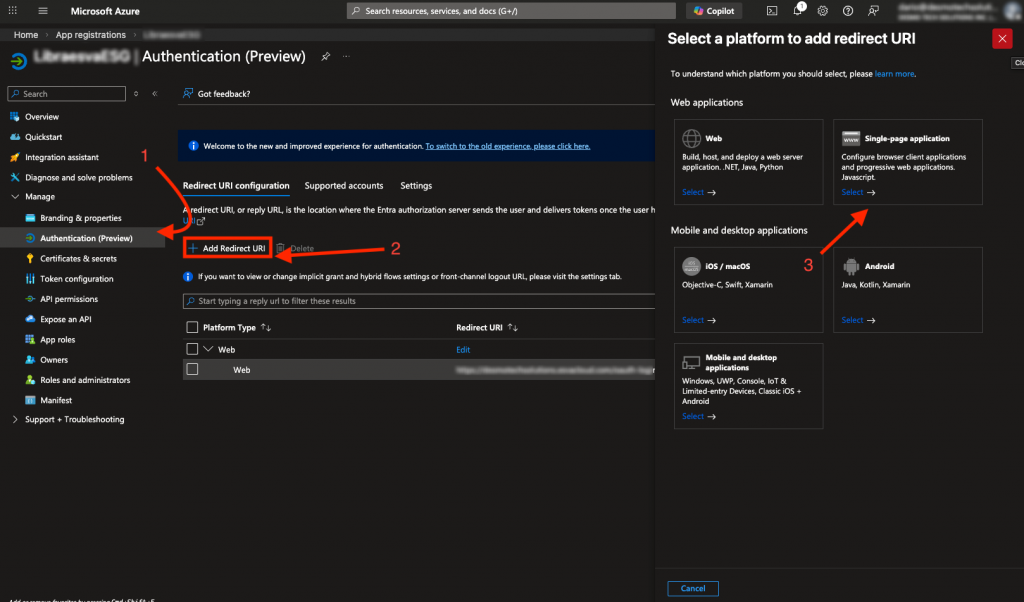Collapse the Web platform group chevron

(208, 349)
